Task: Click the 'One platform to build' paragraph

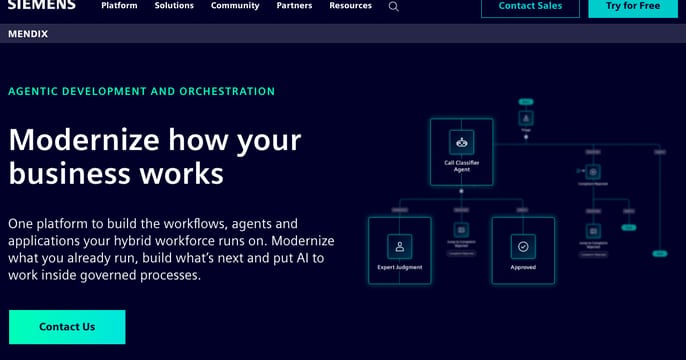Action: click(x=171, y=249)
